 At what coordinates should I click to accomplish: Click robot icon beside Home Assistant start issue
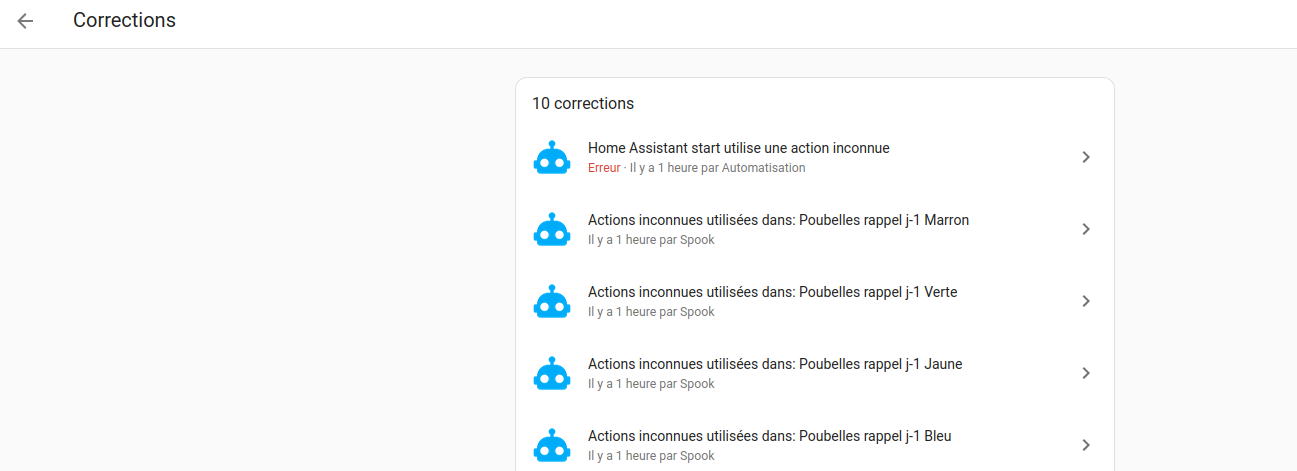pos(552,158)
